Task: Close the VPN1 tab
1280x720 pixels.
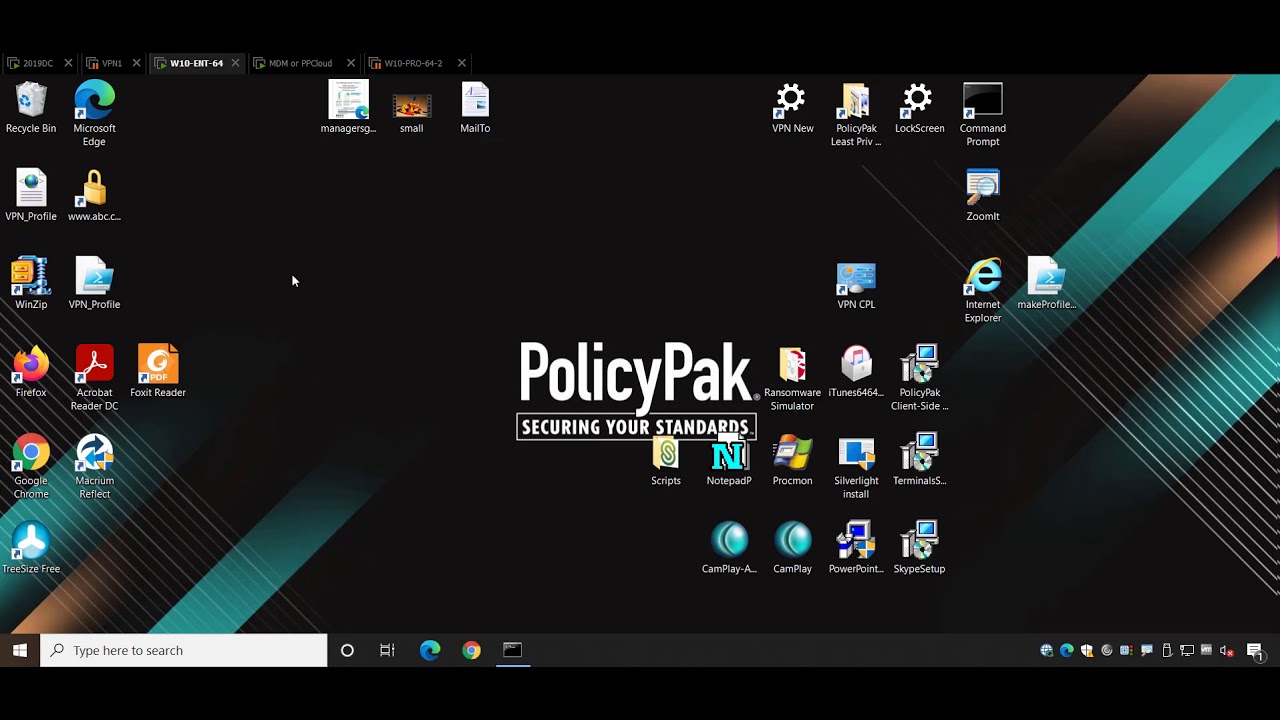Action: [x=137, y=63]
